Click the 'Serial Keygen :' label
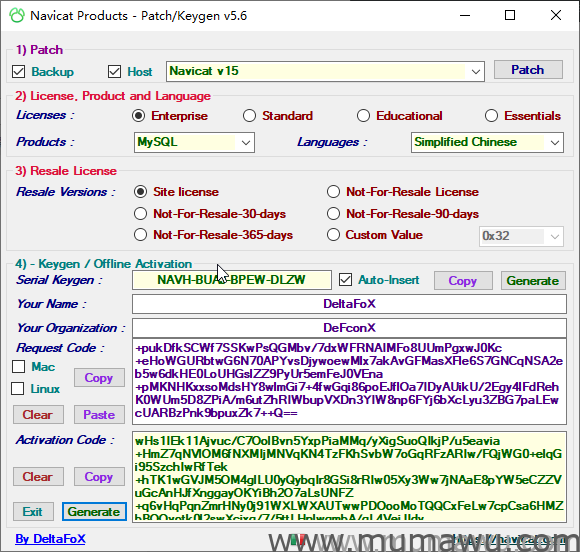The width and height of the screenshot is (580, 552). click(x=59, y=280)
